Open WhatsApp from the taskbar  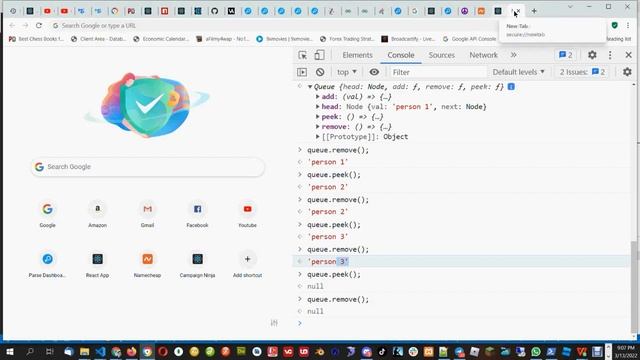pyautogui.click(x=536, y=351)
